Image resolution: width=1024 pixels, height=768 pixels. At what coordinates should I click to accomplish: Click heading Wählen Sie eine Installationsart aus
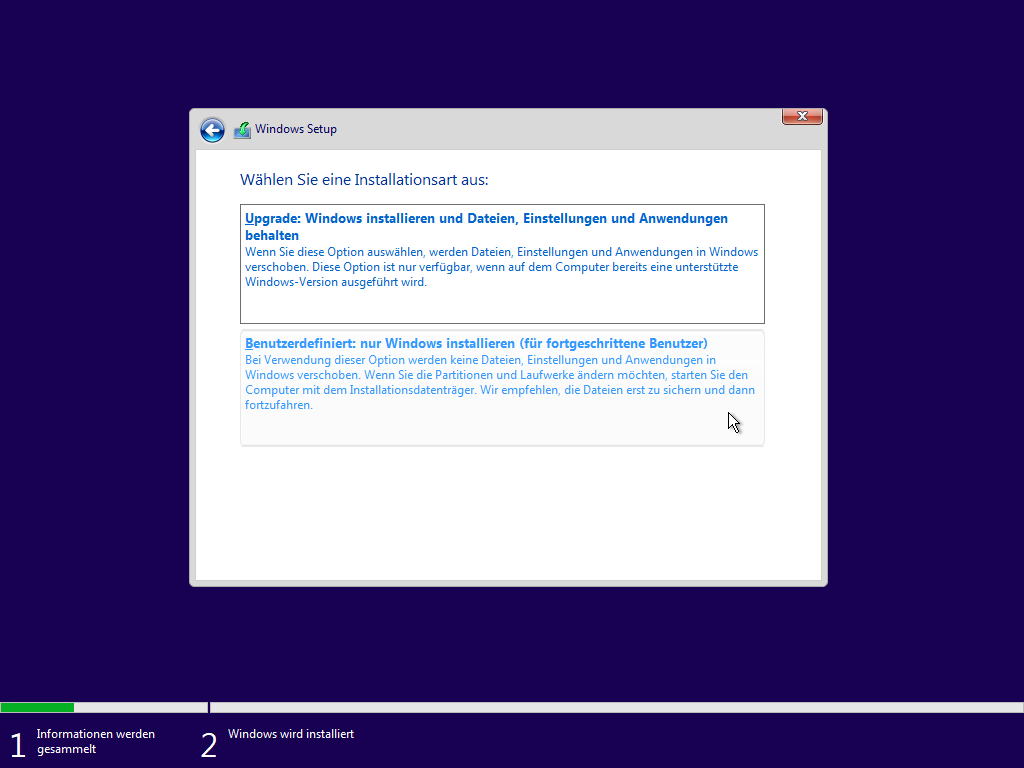tap(364, 180)
